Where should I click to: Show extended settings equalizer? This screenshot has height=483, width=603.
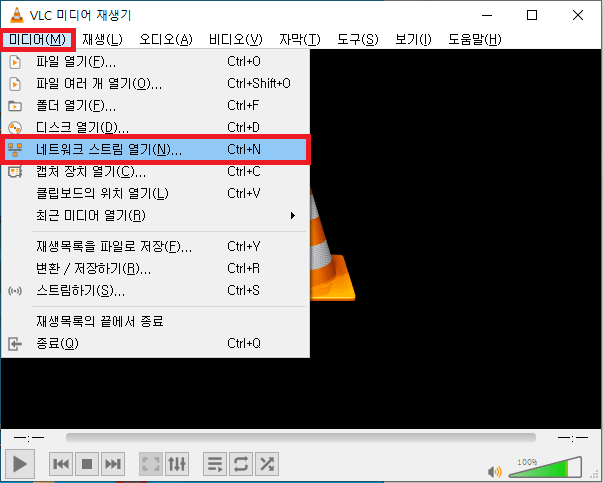(x=177, y=464)
